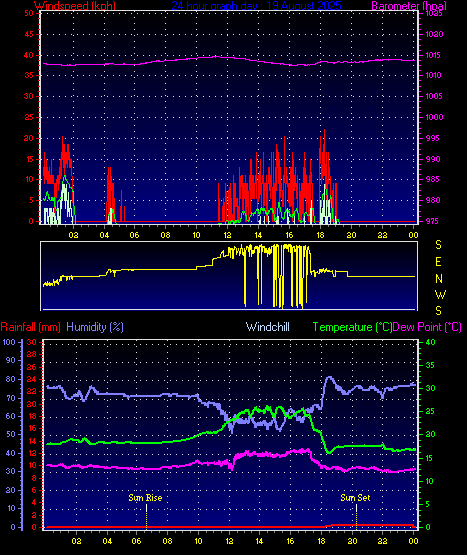Select hour 10 below the windspeed chart

[196, 235]
